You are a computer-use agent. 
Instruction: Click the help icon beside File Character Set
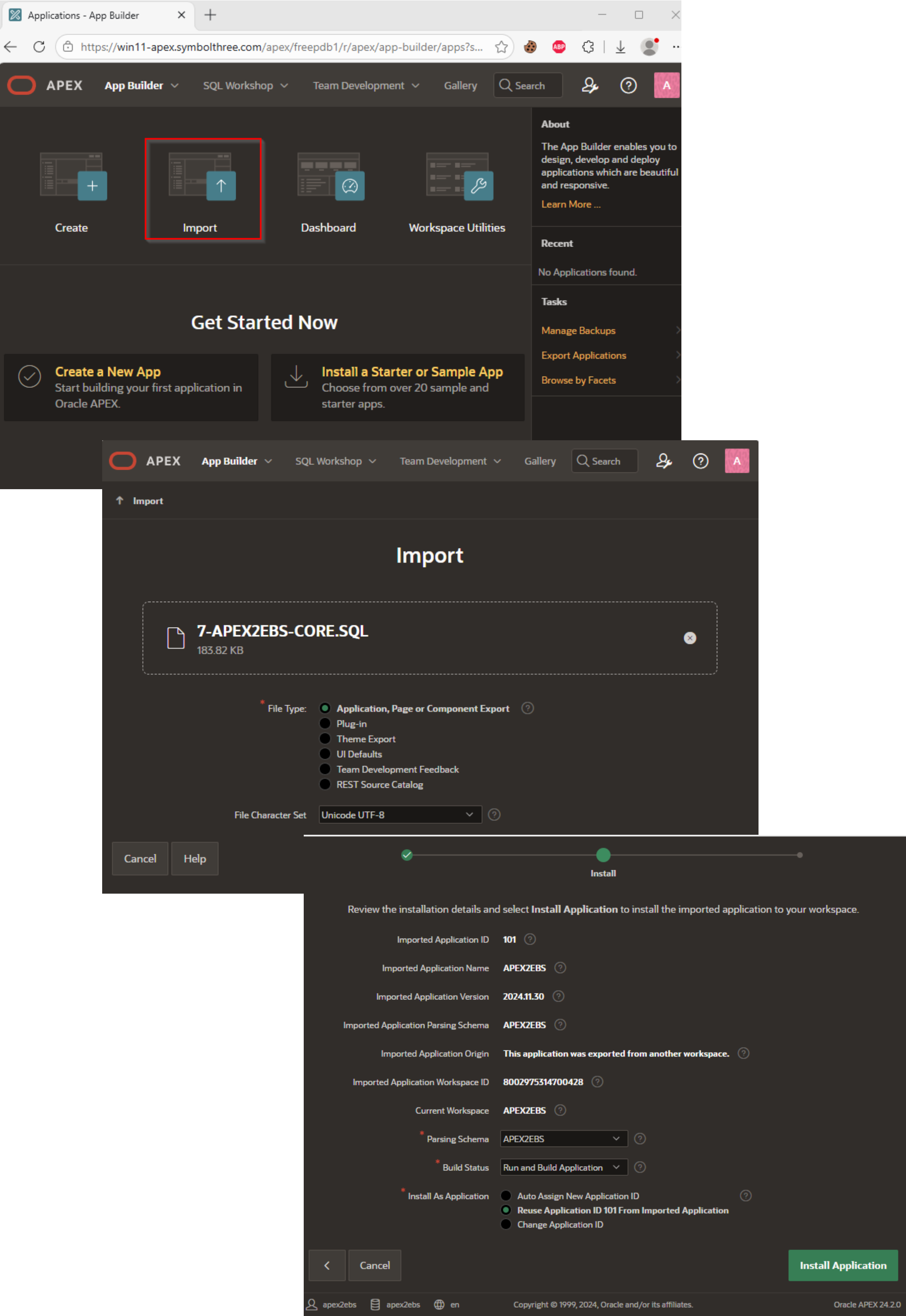pyautogui.click(x=495, y=814)
